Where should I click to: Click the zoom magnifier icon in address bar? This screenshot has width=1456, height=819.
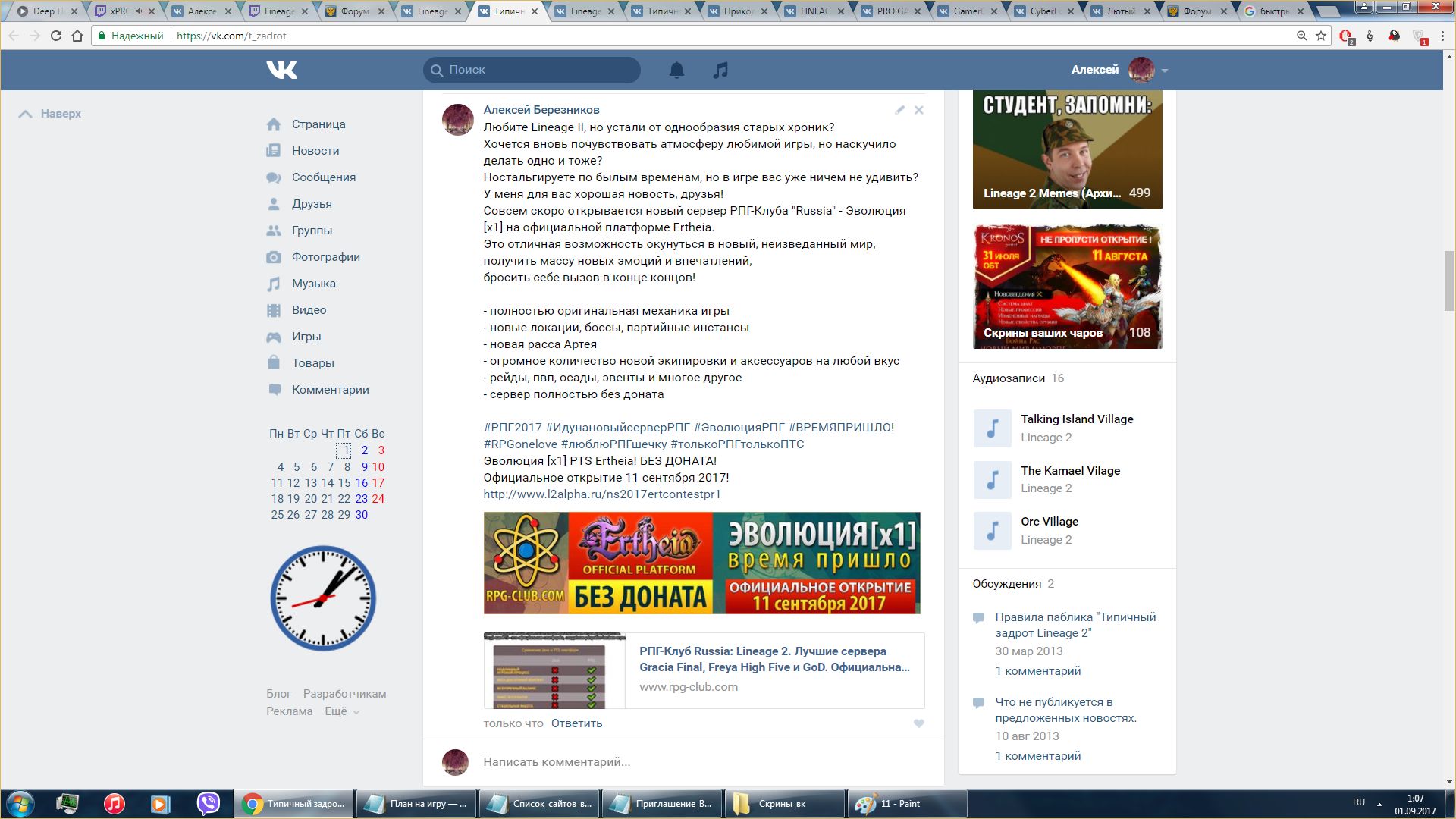pyautogui.click(x=1301, y=36)
